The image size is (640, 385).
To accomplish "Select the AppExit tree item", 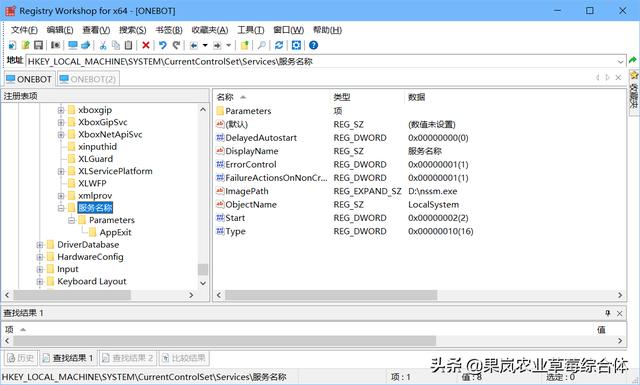I will 115,232.
